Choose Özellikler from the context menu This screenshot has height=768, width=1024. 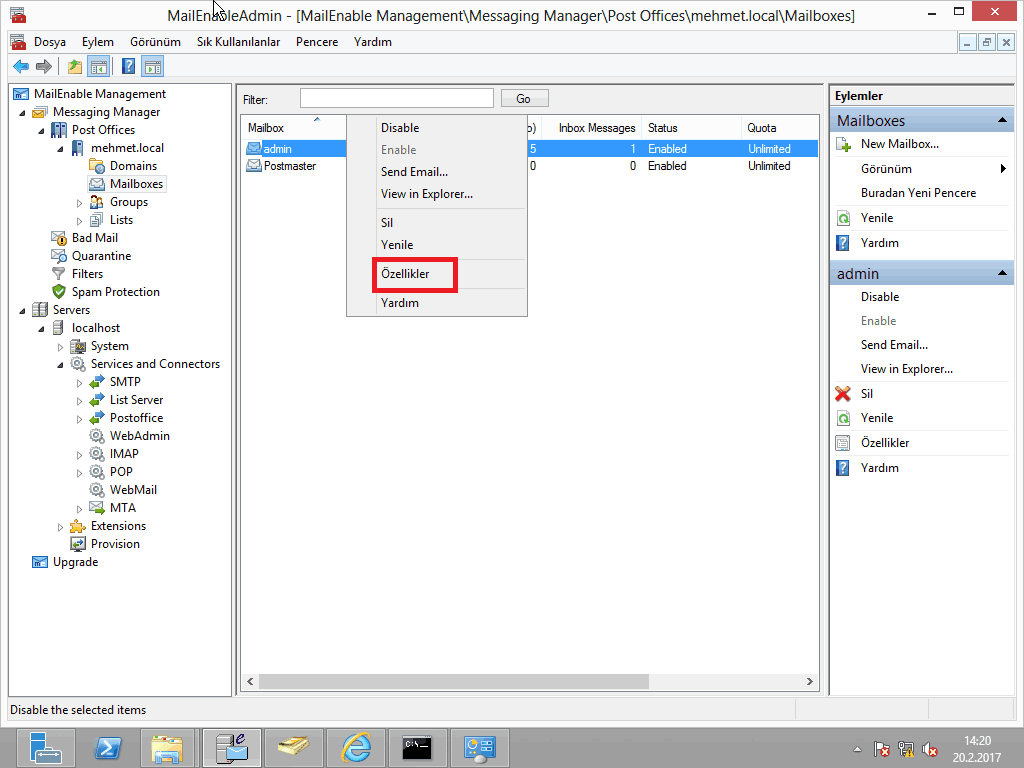(x=405, y=274)
